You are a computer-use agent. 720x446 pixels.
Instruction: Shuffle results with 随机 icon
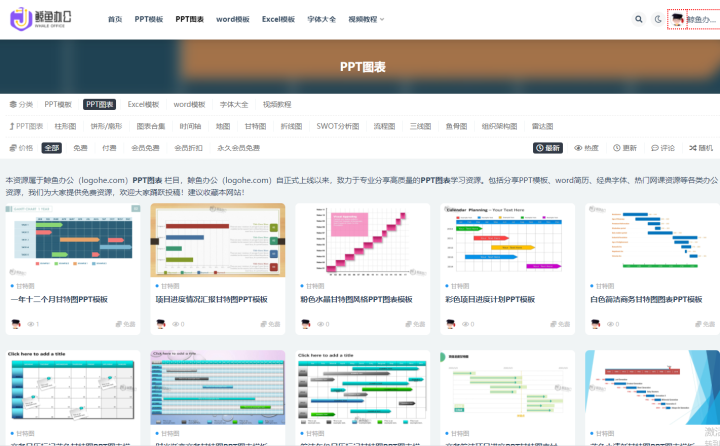pyautogui.click(x=701, y=148)
